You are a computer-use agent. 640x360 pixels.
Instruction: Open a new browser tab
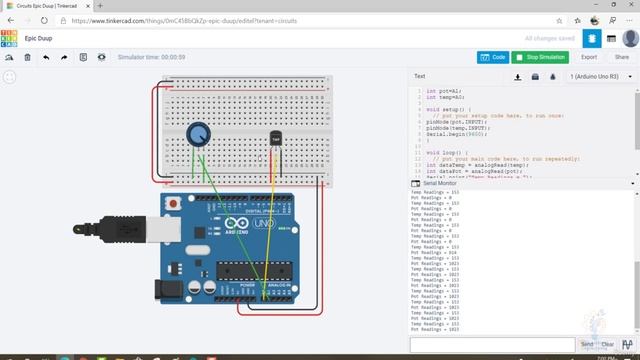100,6
